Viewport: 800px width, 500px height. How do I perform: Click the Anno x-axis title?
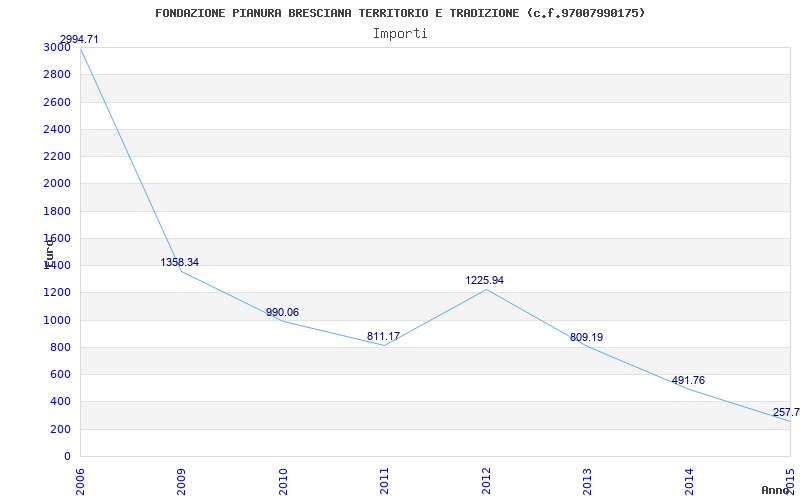(778, 490)
